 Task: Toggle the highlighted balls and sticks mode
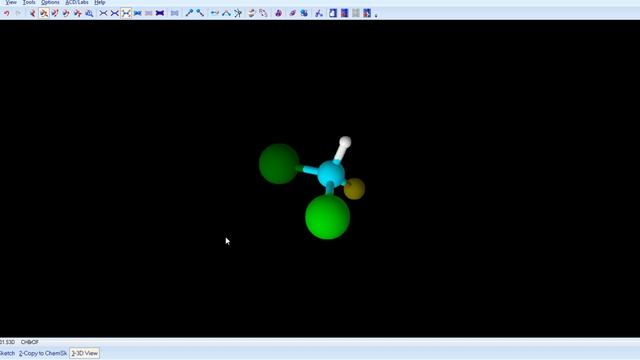pos(126,13)
